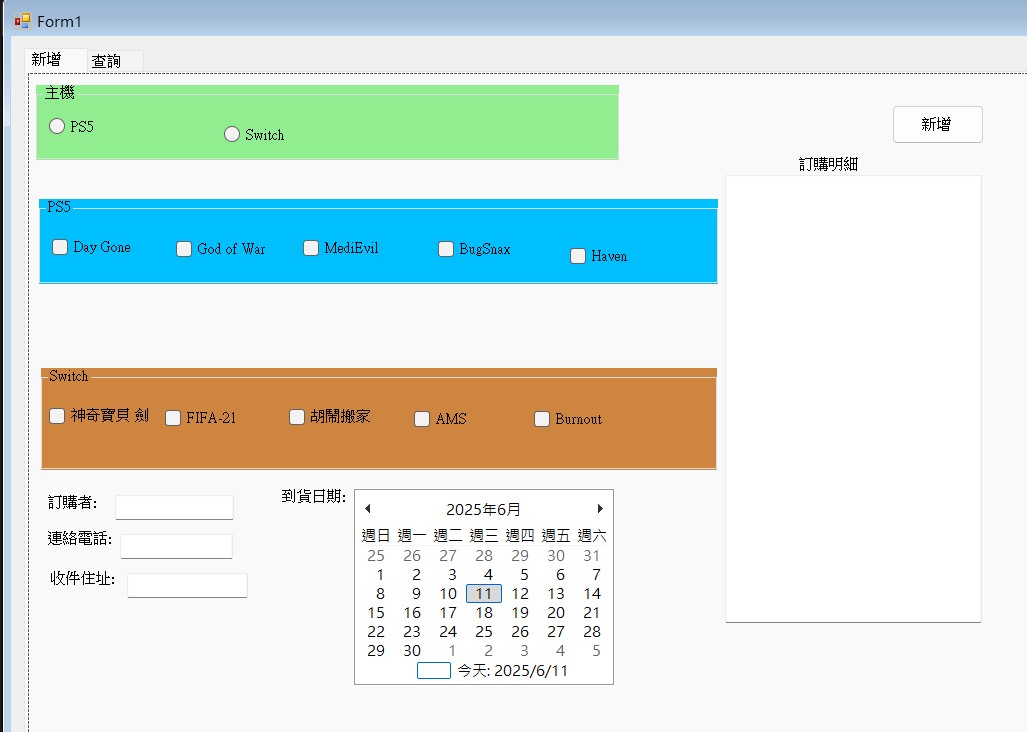
Task: Focus the 訂購者 text field
Action: pos(174,507)
